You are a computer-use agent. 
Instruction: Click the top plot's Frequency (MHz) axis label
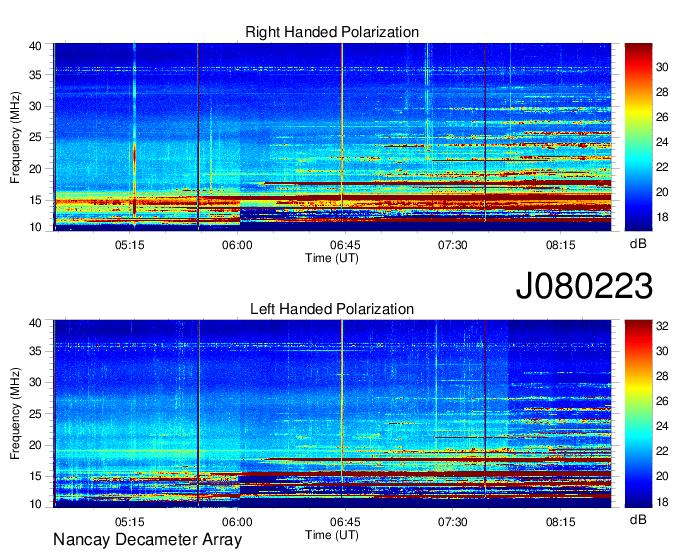(x=15, y=137)
